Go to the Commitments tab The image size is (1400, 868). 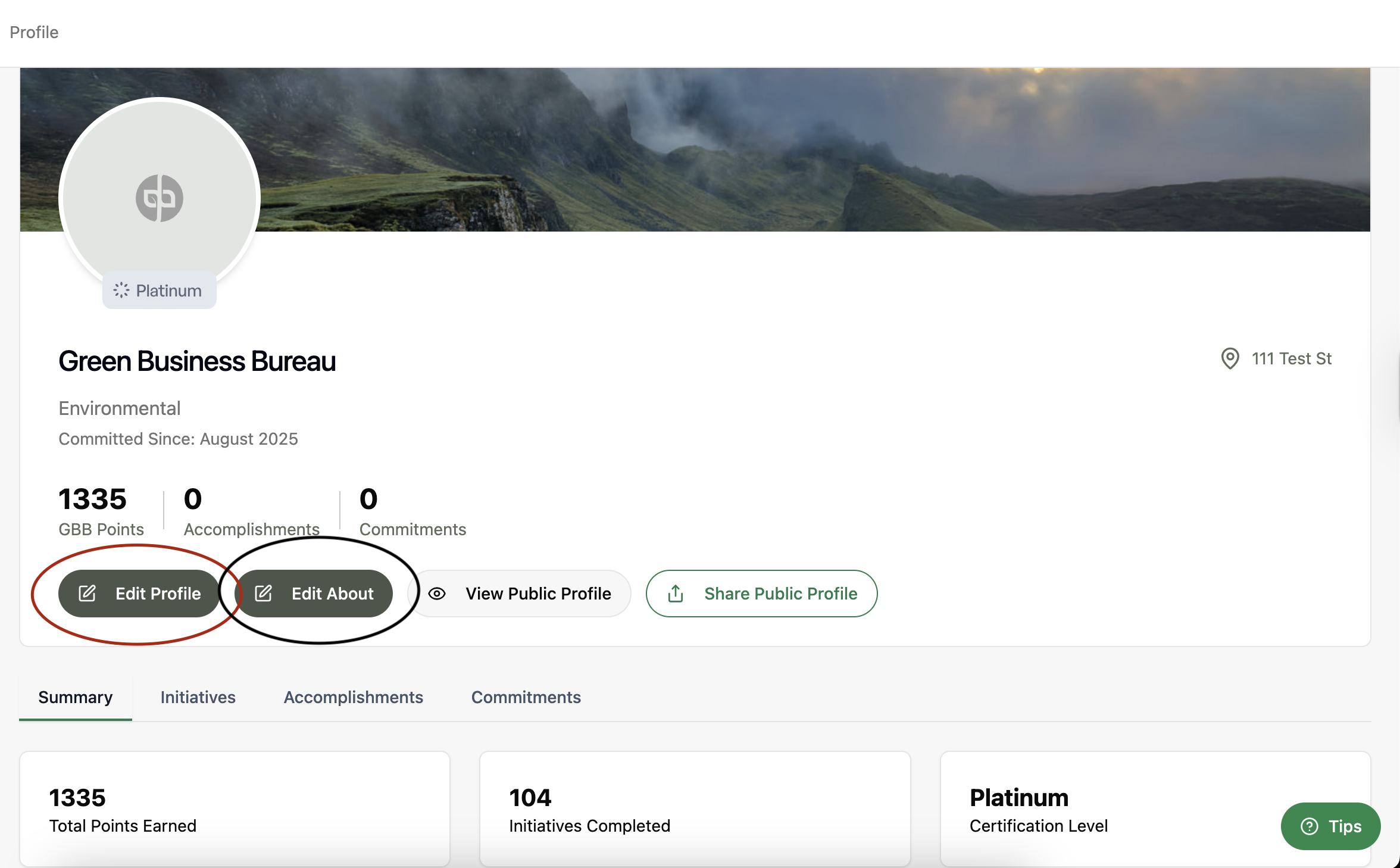point(526,697)
